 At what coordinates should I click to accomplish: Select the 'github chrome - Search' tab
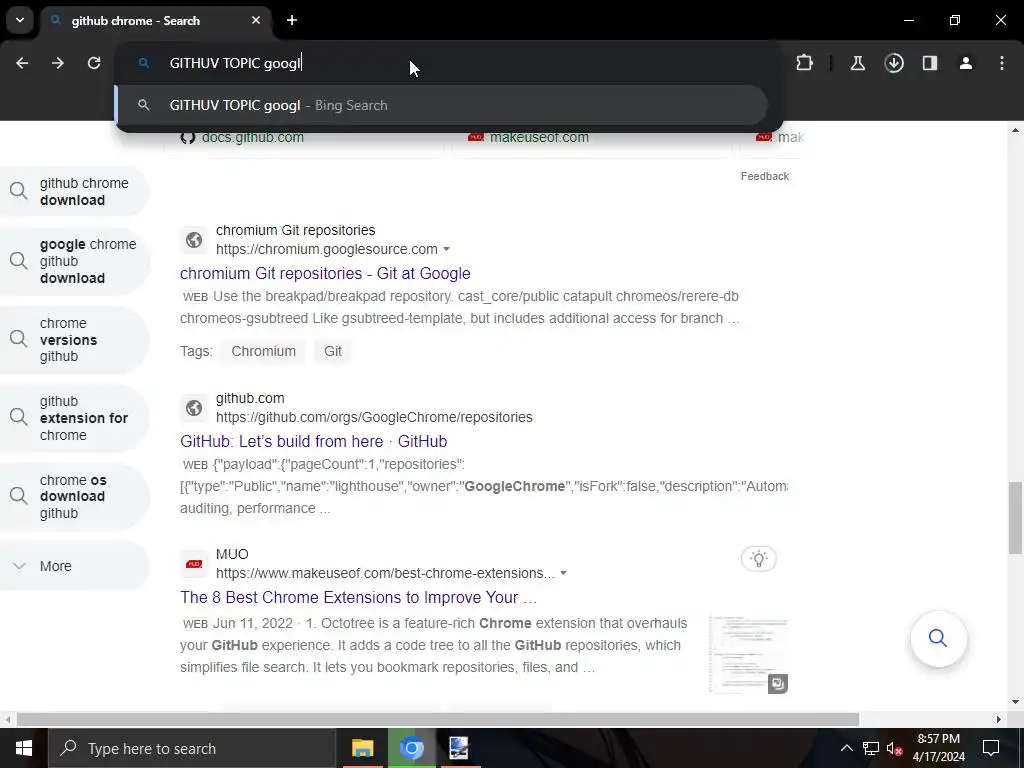(155, 20)
